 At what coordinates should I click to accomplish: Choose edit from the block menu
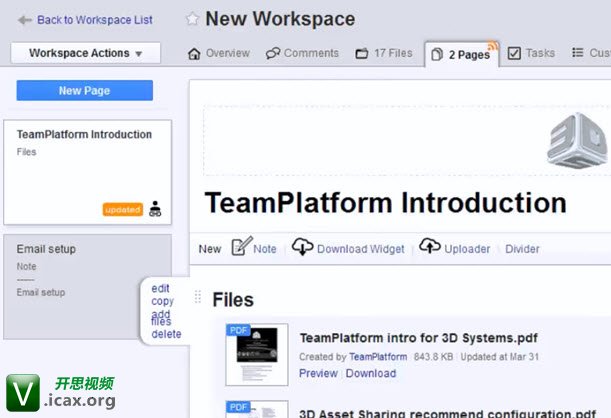[x=160, y=288]
